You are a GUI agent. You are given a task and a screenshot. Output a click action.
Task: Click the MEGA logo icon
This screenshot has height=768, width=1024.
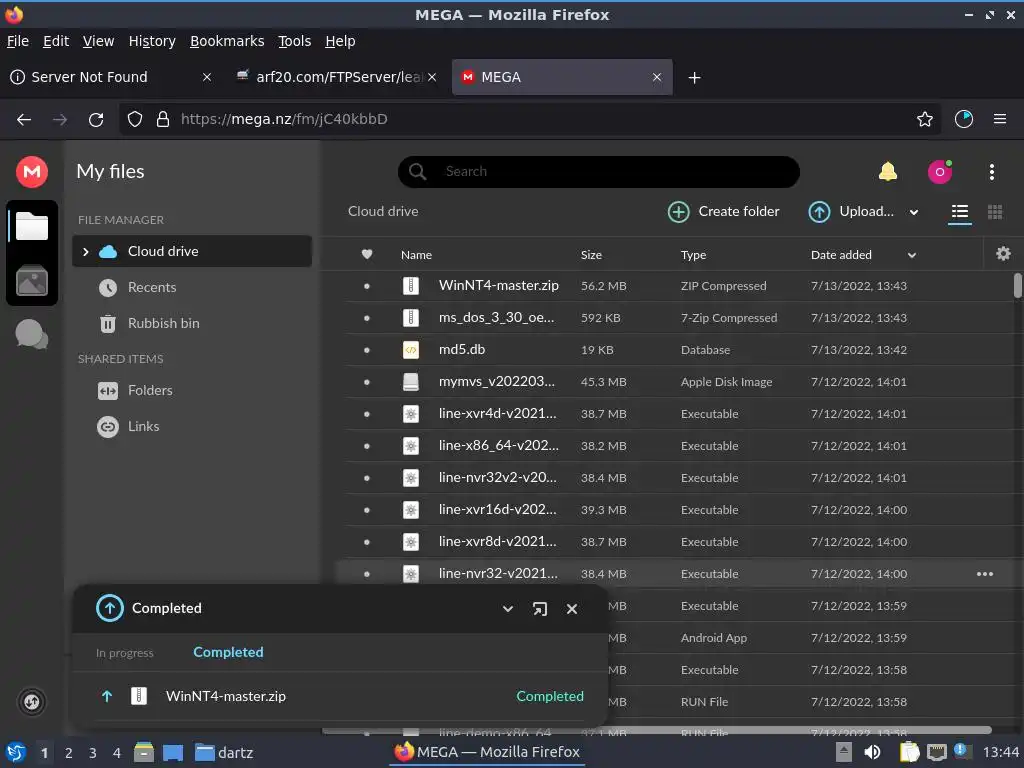[31, 172]
